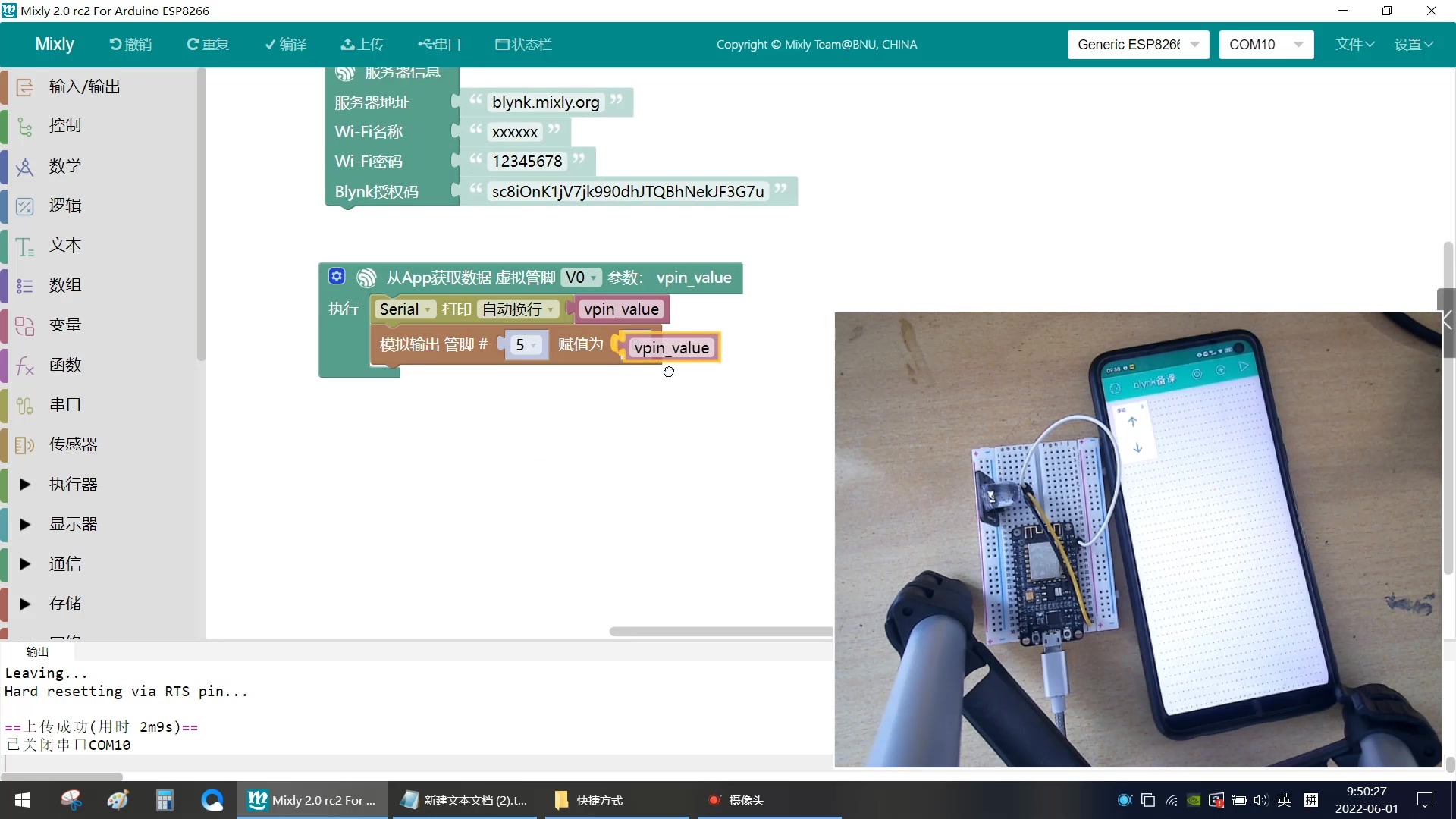Image resolution: width=1456 pixels, height=819 pixels.
Task: Select the 输入/输出 category icon
Action: tap(25, 86)
